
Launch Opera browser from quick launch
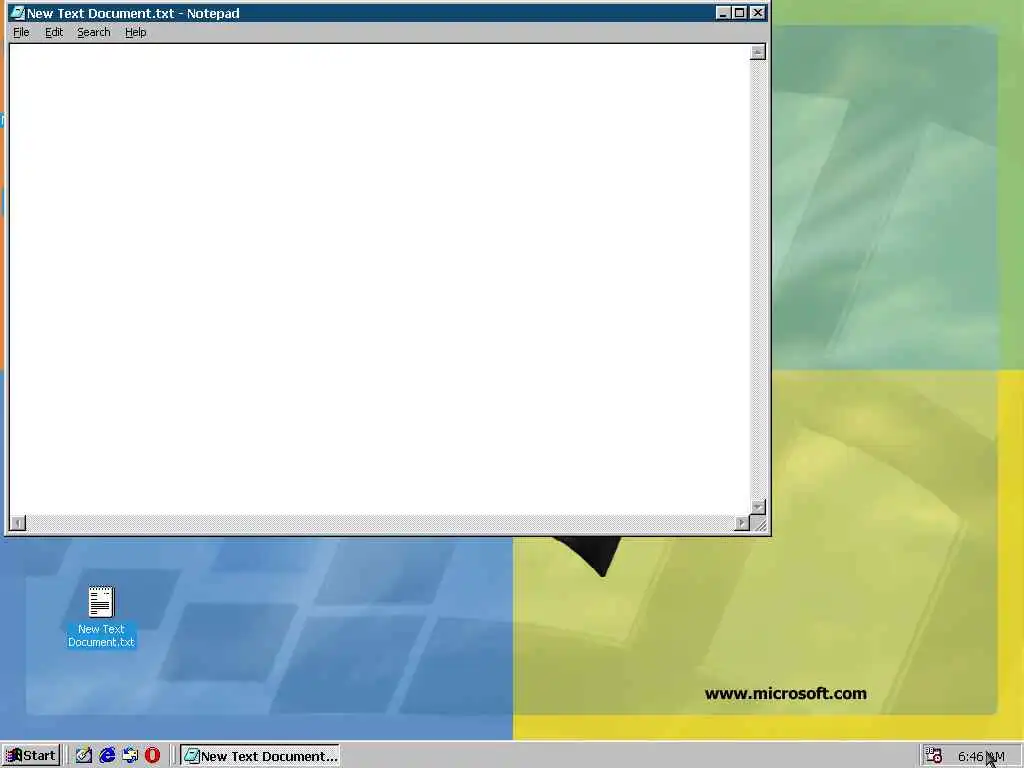[x=153, y=756]
